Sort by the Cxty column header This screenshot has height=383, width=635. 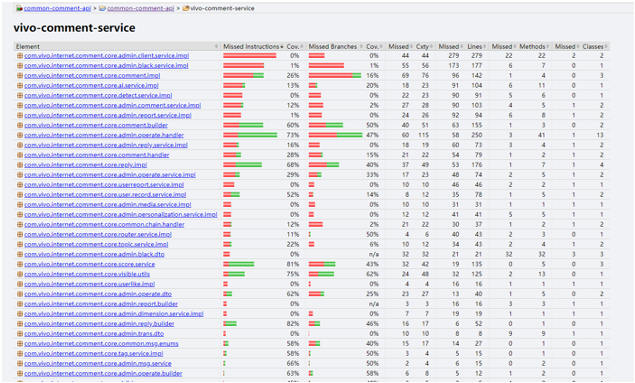pos(424,47)
